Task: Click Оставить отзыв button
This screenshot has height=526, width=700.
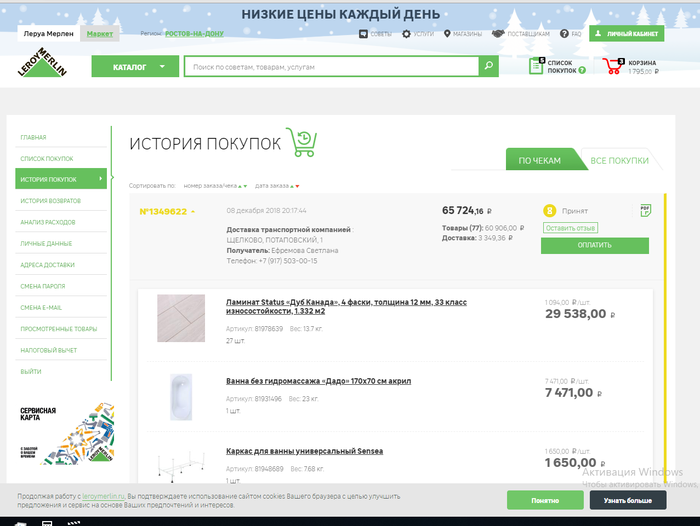Action: (x=570, y=228)
